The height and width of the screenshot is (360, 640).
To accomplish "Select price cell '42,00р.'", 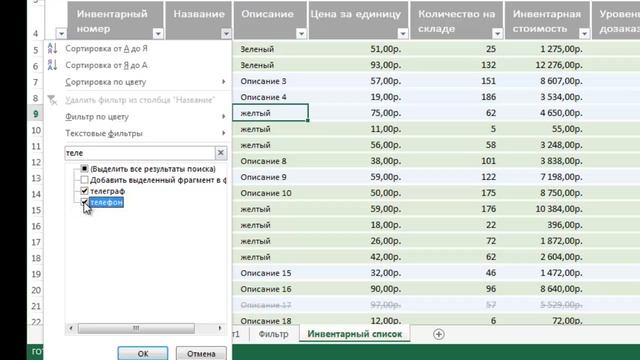I will (359, 257).
